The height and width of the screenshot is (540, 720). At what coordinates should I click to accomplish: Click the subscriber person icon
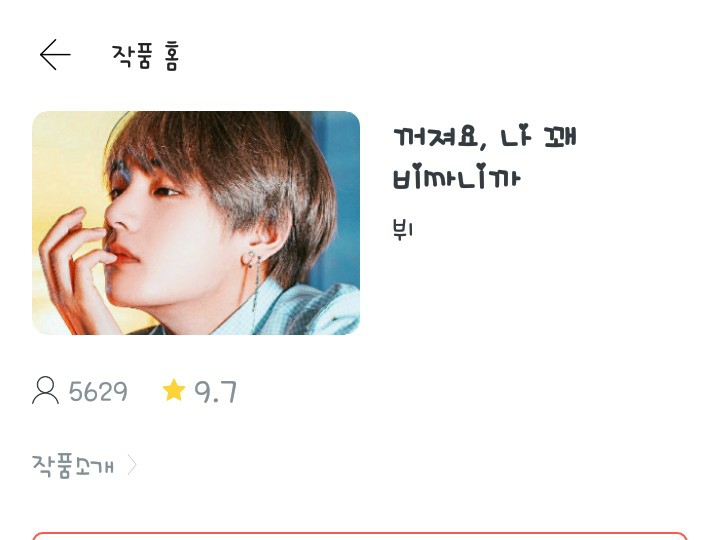click(x=45, y=390)
